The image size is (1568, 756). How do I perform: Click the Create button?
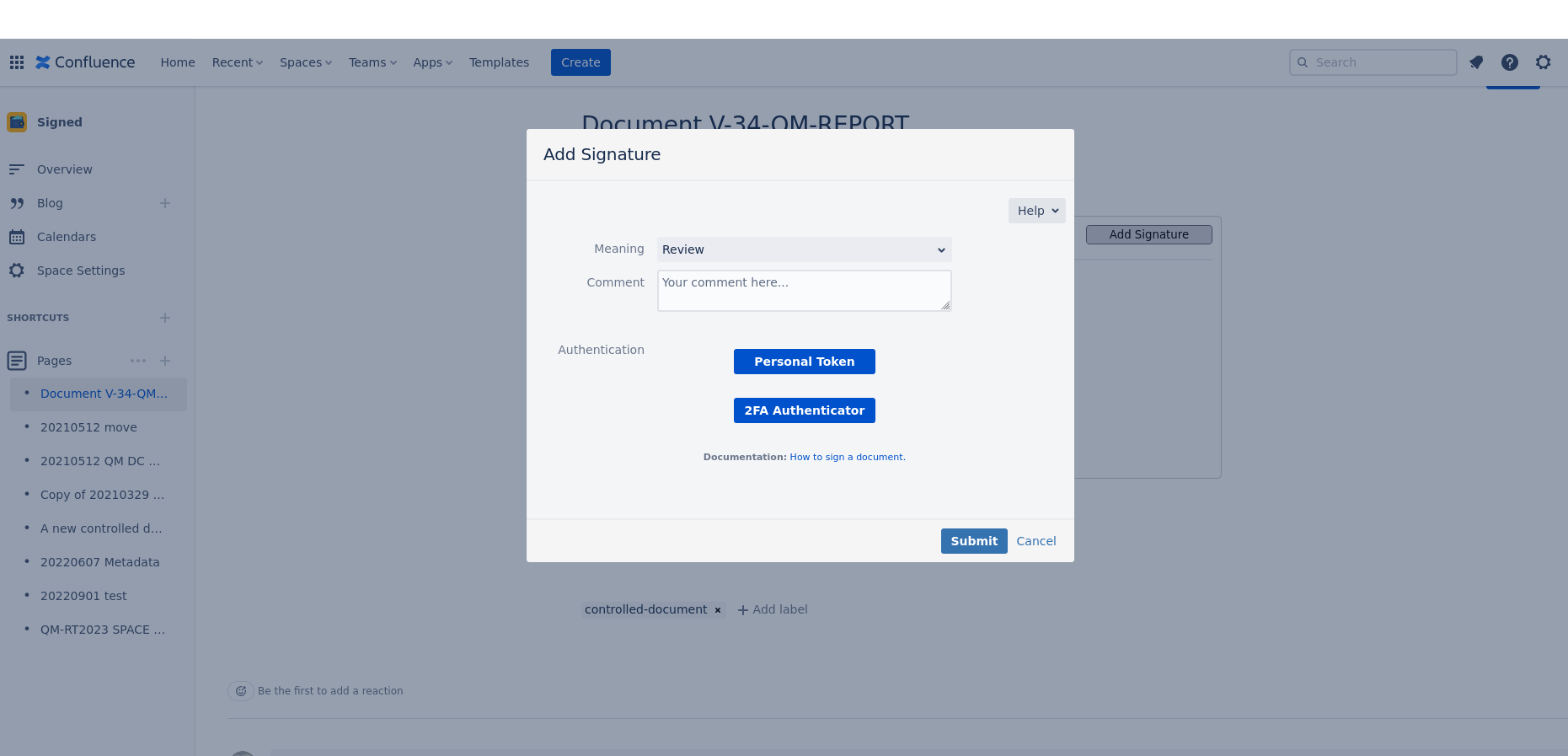point(581,62)
